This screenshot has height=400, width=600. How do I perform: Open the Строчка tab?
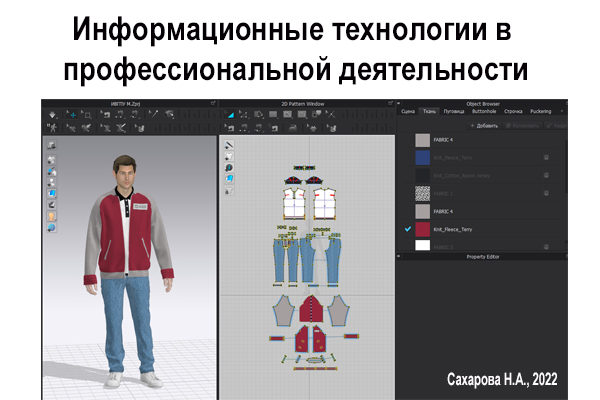coord(515,112)
